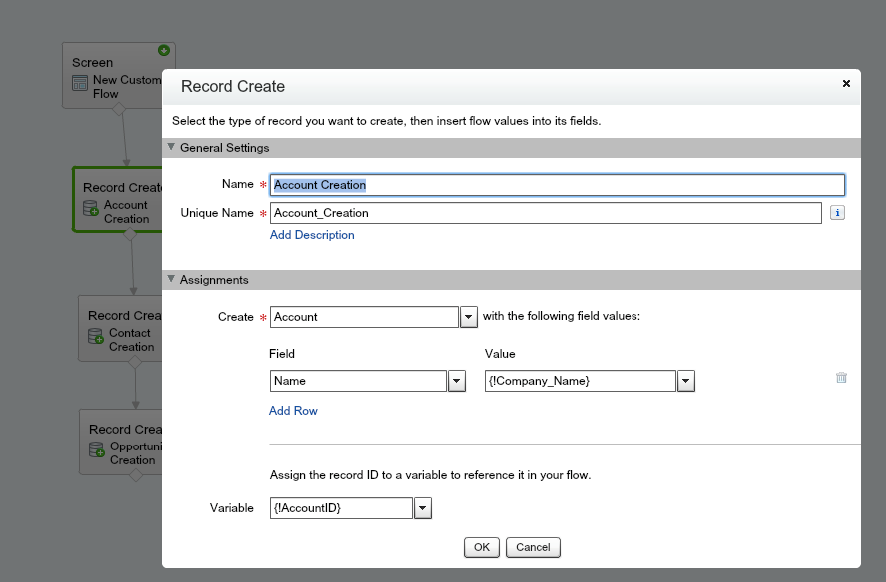Image resolution: width=886 pixels, height=582 pixels.
Task: Click the trash icon to delete field row
Action: [841, 378]
